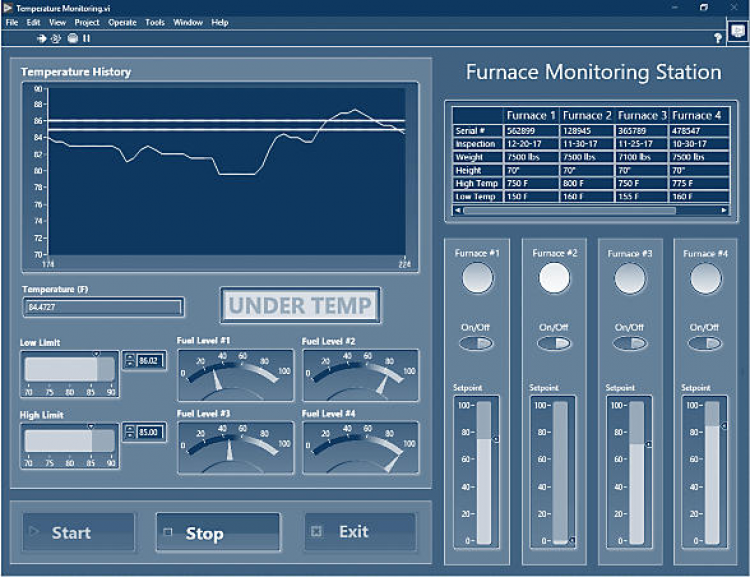This screenshot has width=750, height=577.
Task: Click the Furnace #1 indicator light
Action: pos(477,278)
